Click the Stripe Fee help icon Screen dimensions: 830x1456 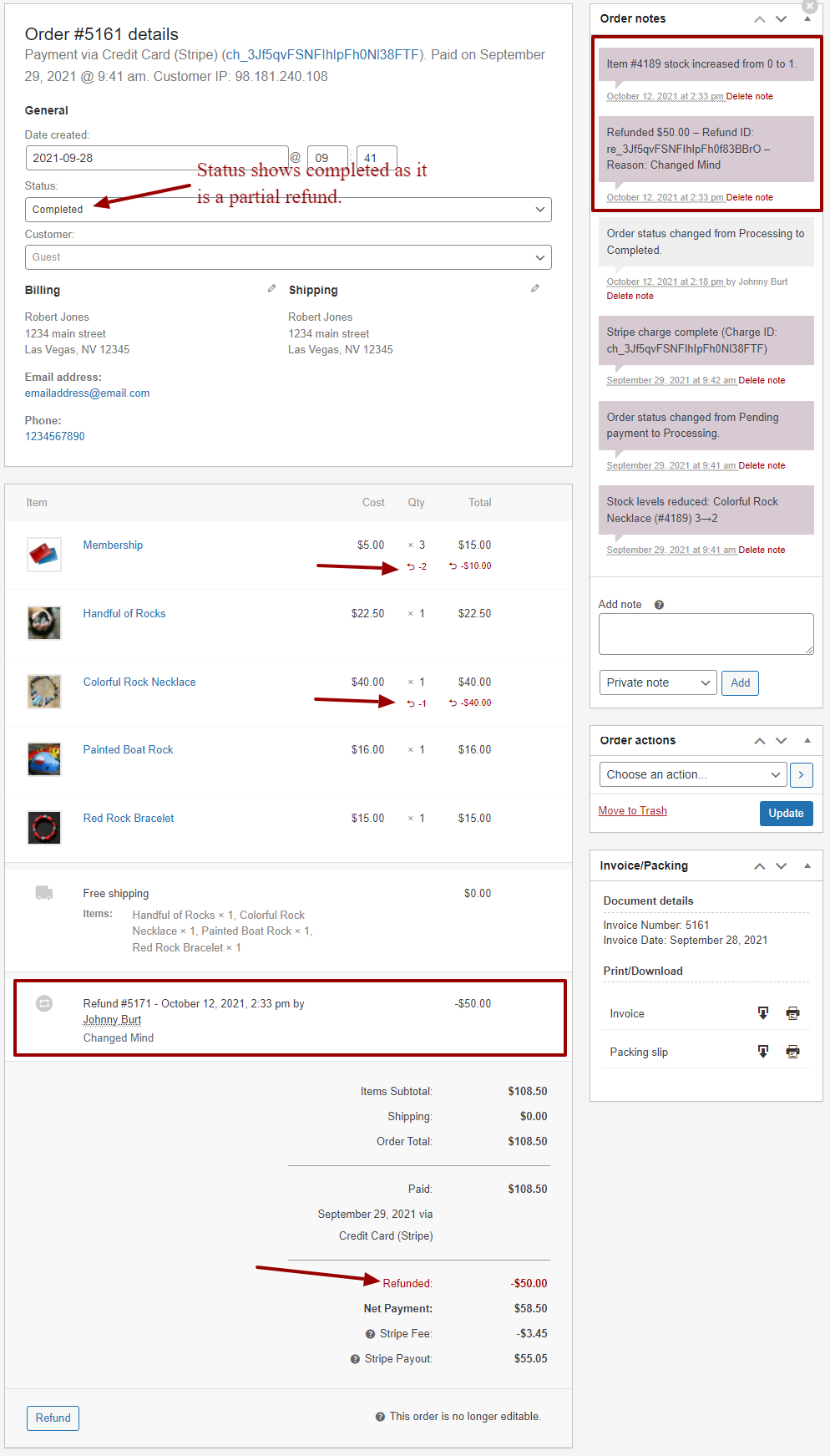pyautogui.click(x=371, y=1334)
